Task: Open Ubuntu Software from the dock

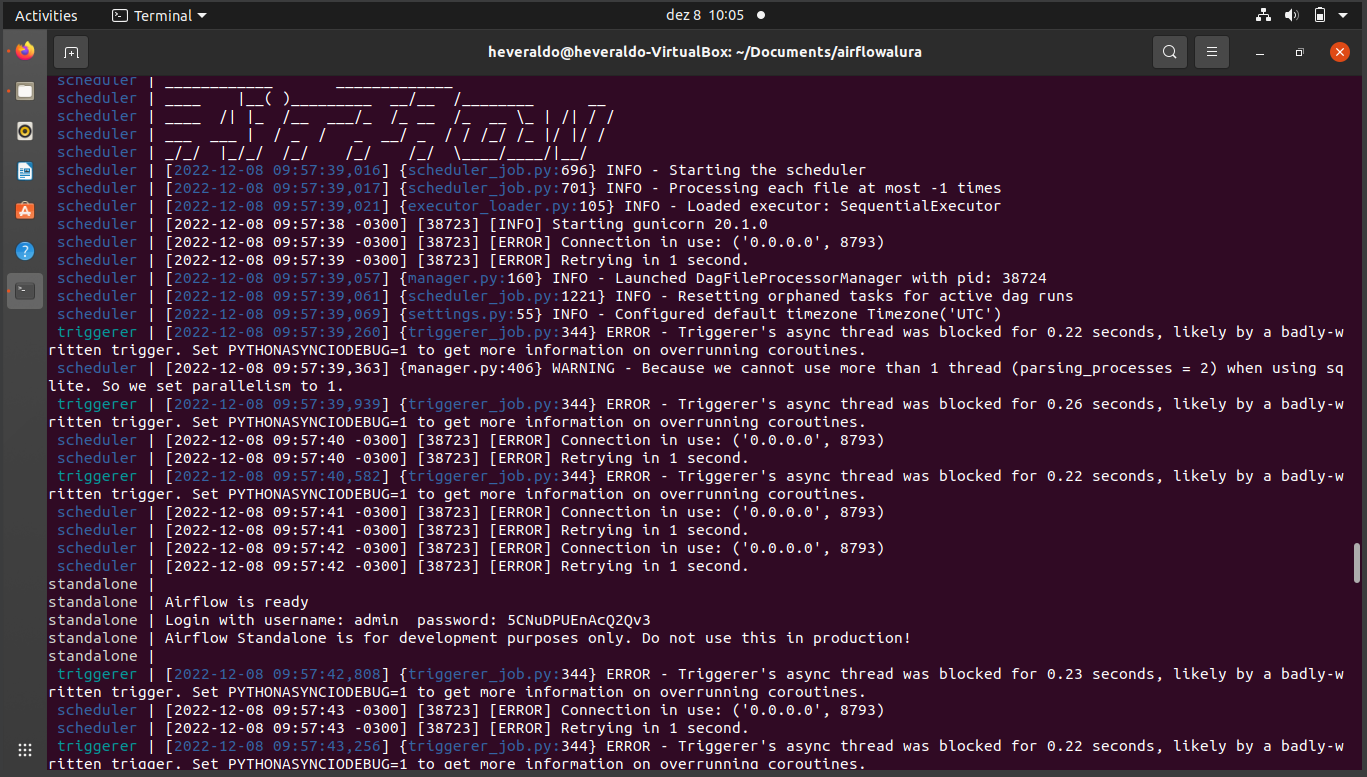Action: click(25, 211)
